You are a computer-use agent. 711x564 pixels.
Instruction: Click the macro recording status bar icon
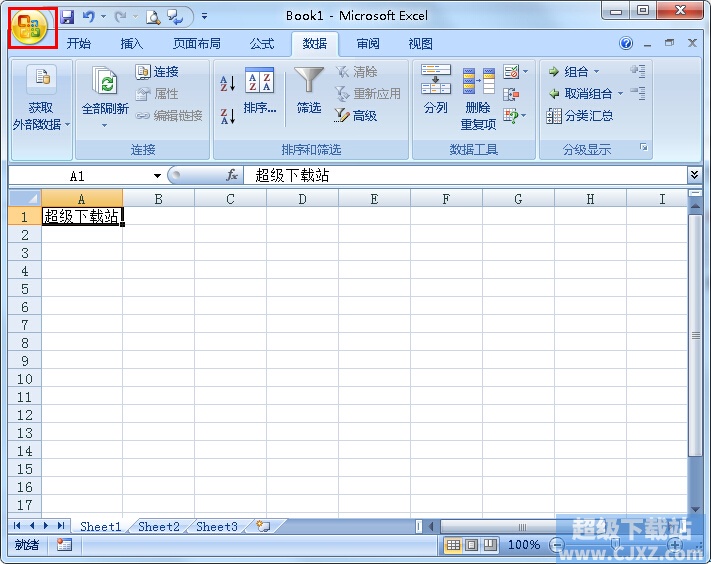pyautogui.click(x=64, y=545)
